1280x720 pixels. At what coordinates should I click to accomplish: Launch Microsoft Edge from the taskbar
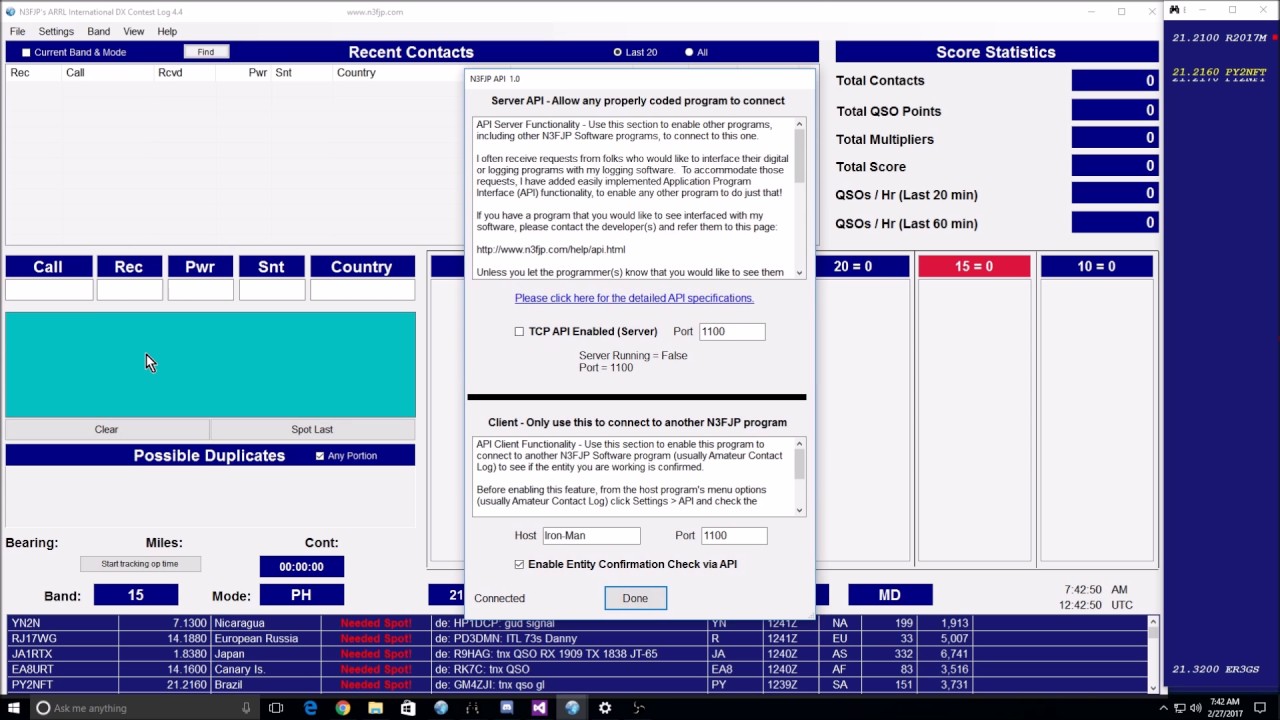tap(310, 708)
